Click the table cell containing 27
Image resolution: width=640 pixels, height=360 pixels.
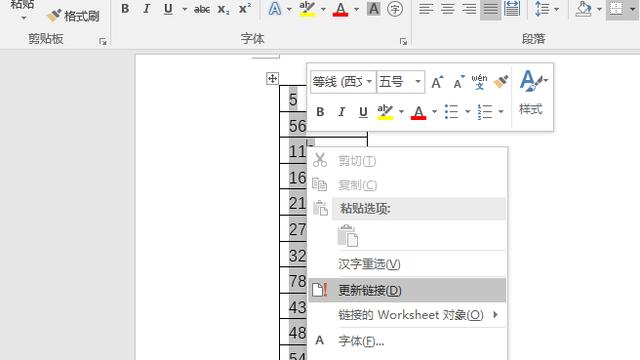click(293, 229)
